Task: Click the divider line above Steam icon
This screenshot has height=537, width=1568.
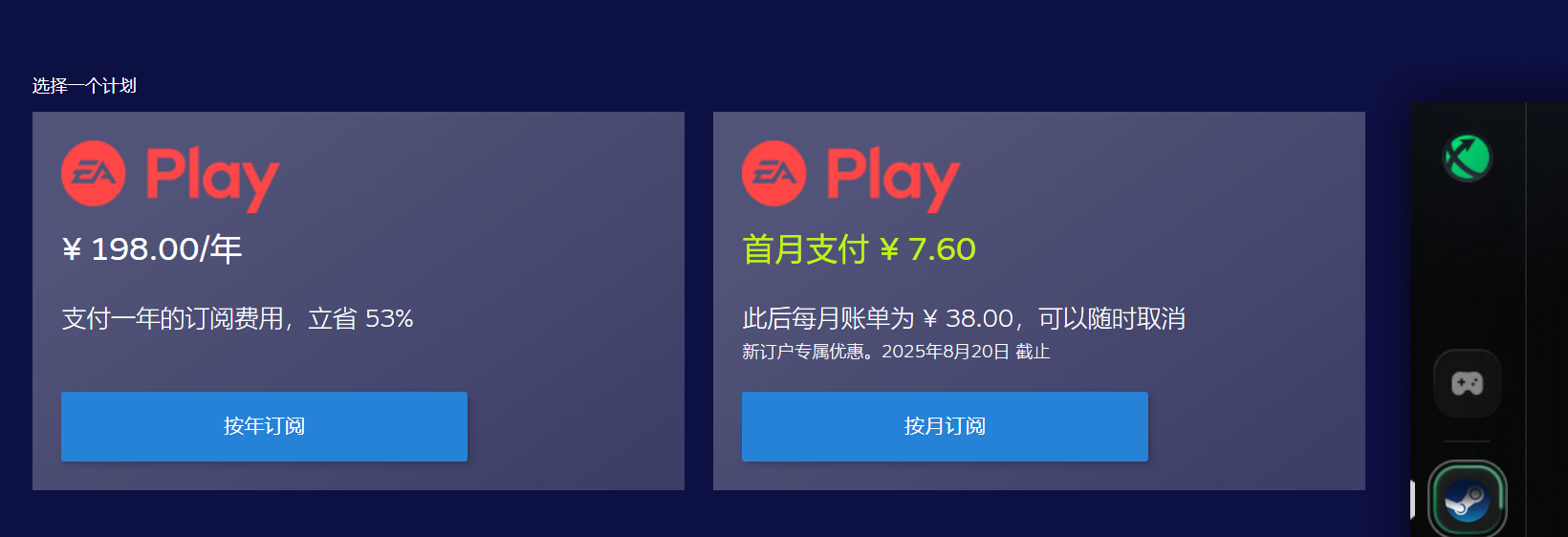Action: click(1467, 441)
